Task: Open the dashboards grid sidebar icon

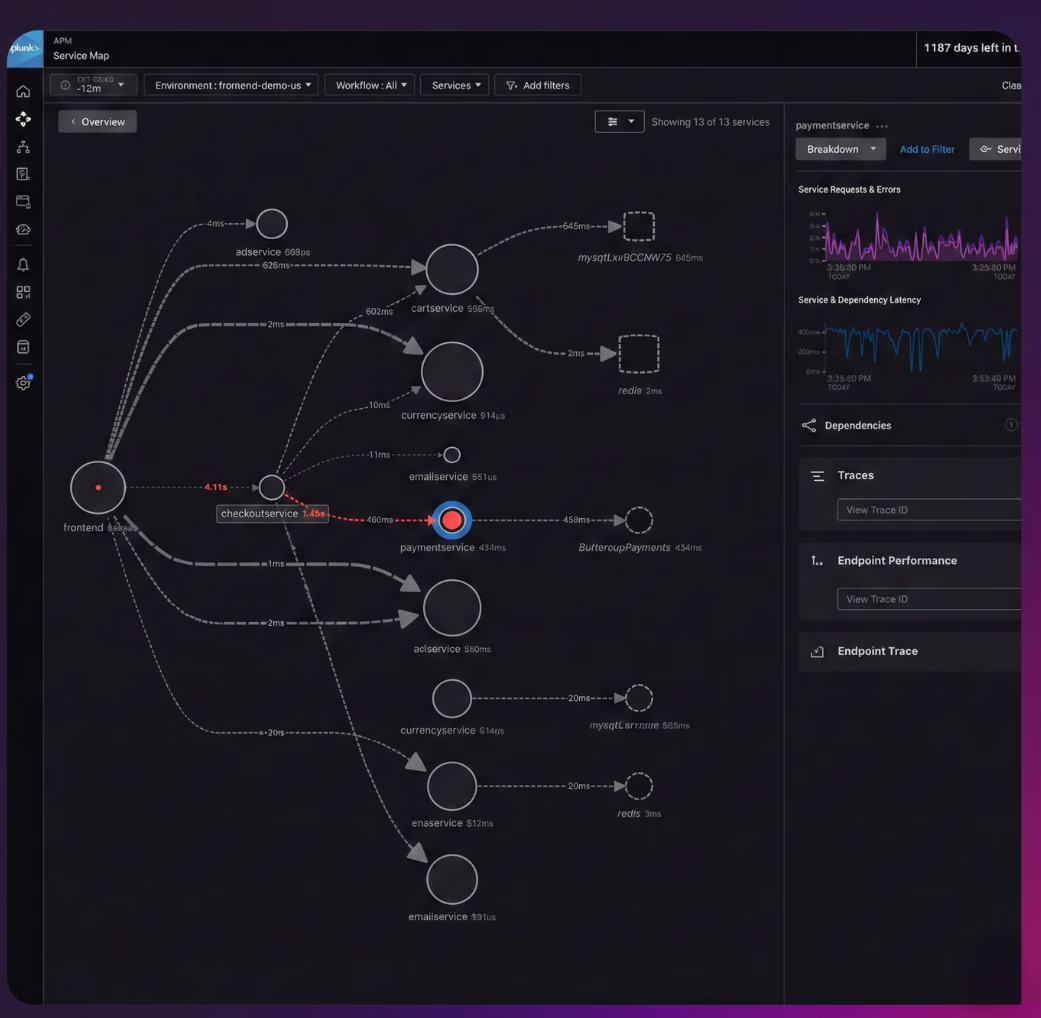Action: [x=23, y=292]
